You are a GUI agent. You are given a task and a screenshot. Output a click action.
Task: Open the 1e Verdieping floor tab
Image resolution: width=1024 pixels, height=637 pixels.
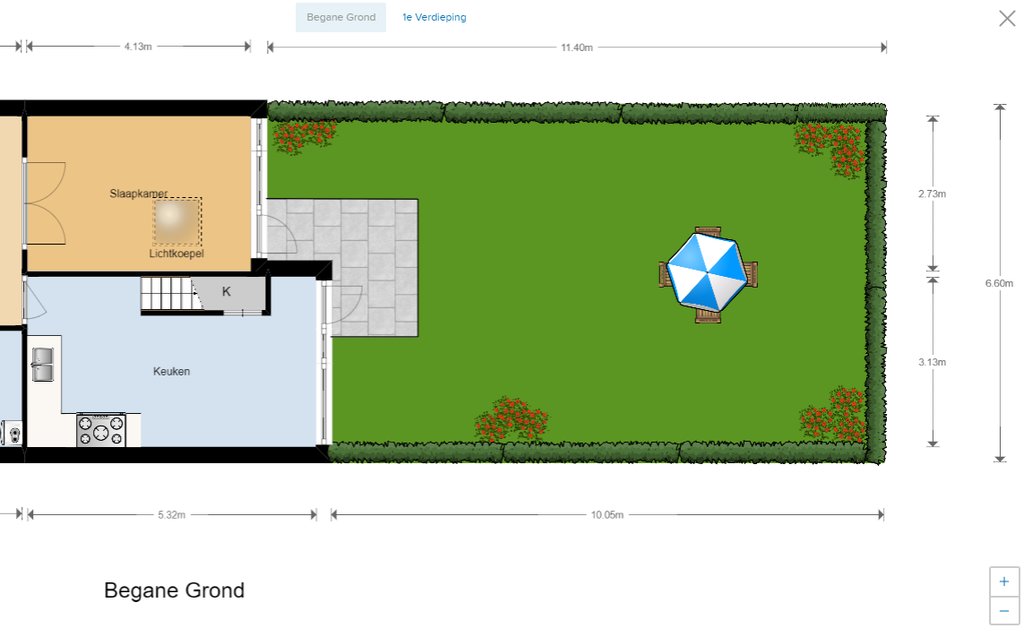434,18
